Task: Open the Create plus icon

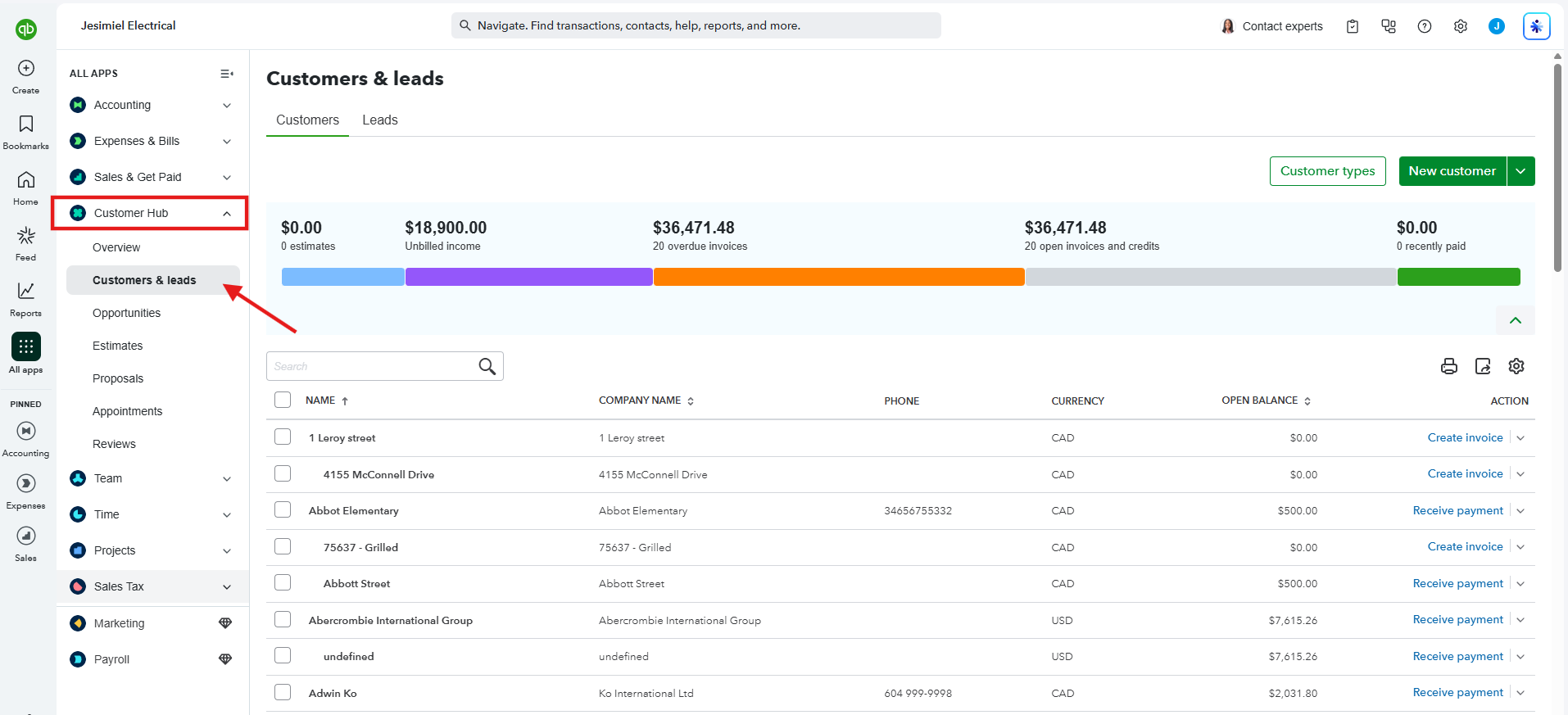Action: click(26, 68)
